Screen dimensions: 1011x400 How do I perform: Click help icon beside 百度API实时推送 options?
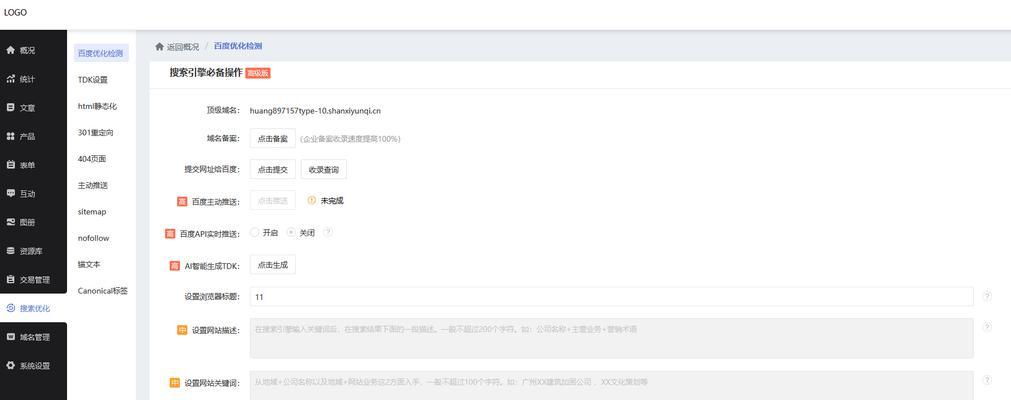click(328, 232)
